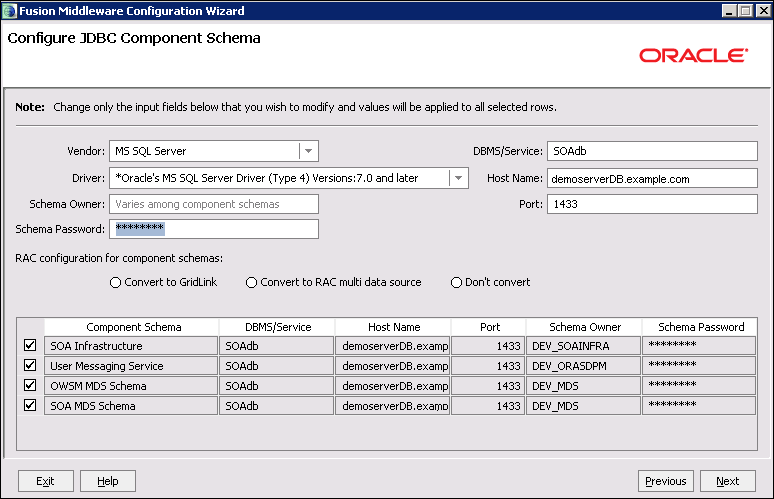Viewport: 774px width, 499px height.
Task: Click the Schema Owner input field
Action: point(214,204)
